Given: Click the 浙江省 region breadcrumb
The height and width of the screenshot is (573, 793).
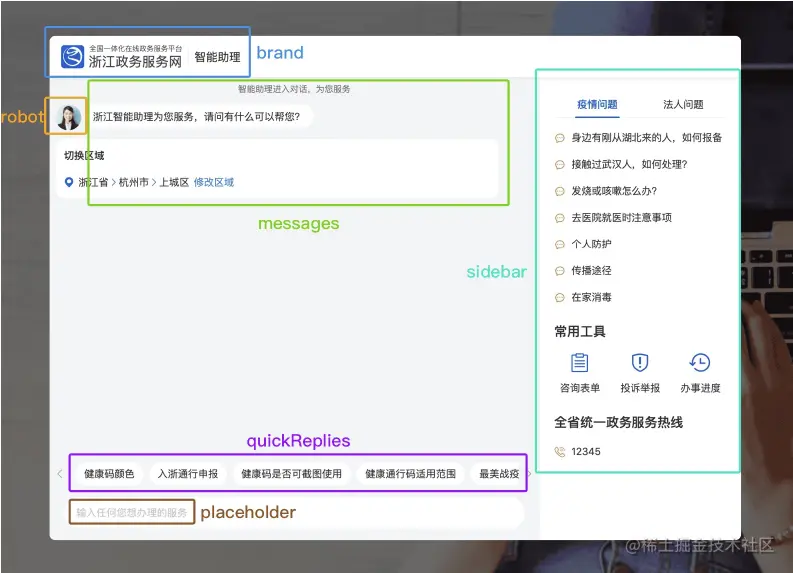Looking at the screenshot, I should tap(93, 182).
